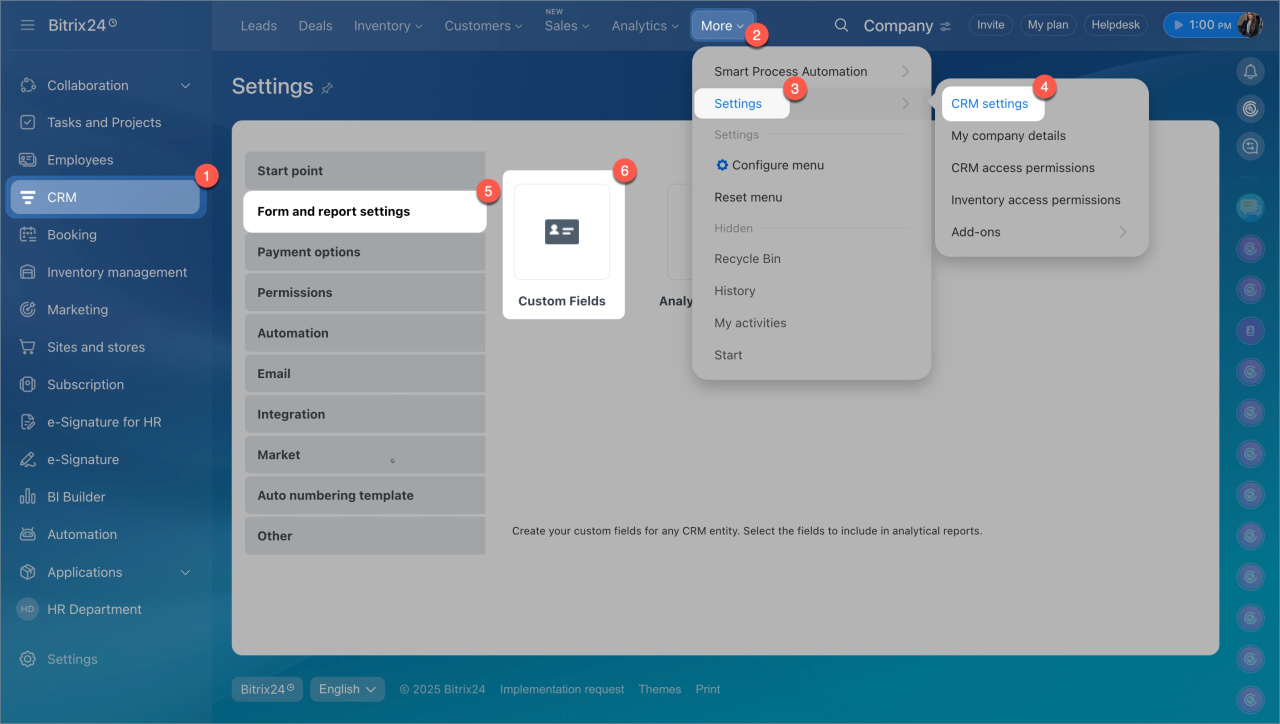Image resolution: width=1280 pixels, height=724 pixels.
Task: Choose Recycle Bin from the More menu
Action: (747, 259)
